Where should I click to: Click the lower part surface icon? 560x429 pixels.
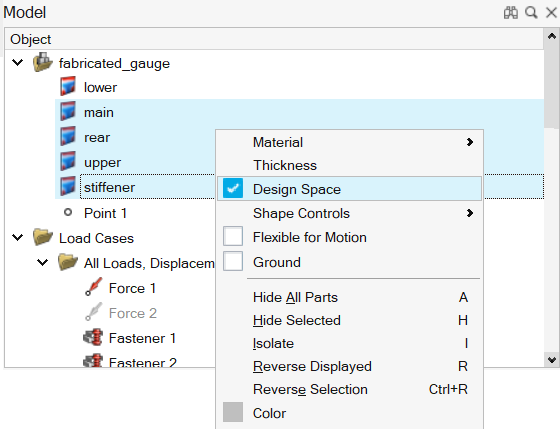coord(68,86)
